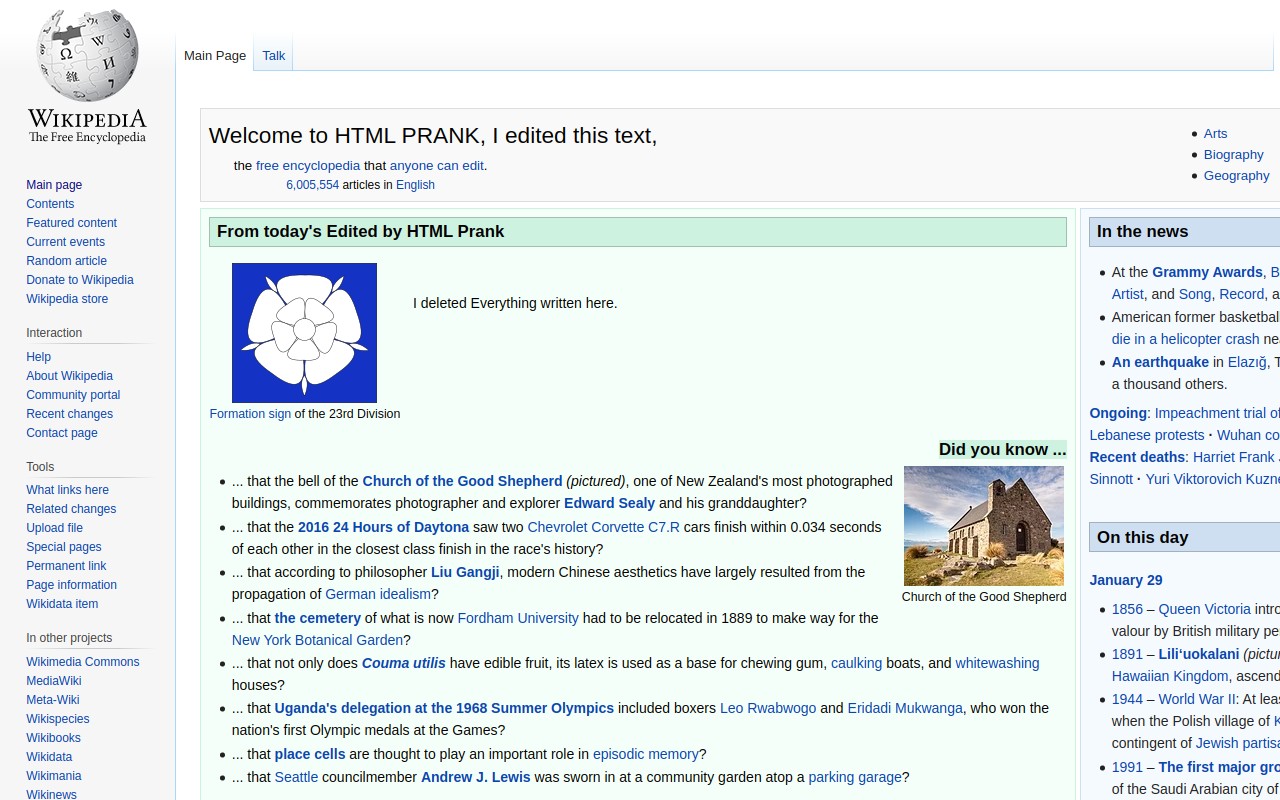Click the 6,005,554 articles count link
The height and width of the screenshot is (800, 1280).
click(x=312, y=185)
